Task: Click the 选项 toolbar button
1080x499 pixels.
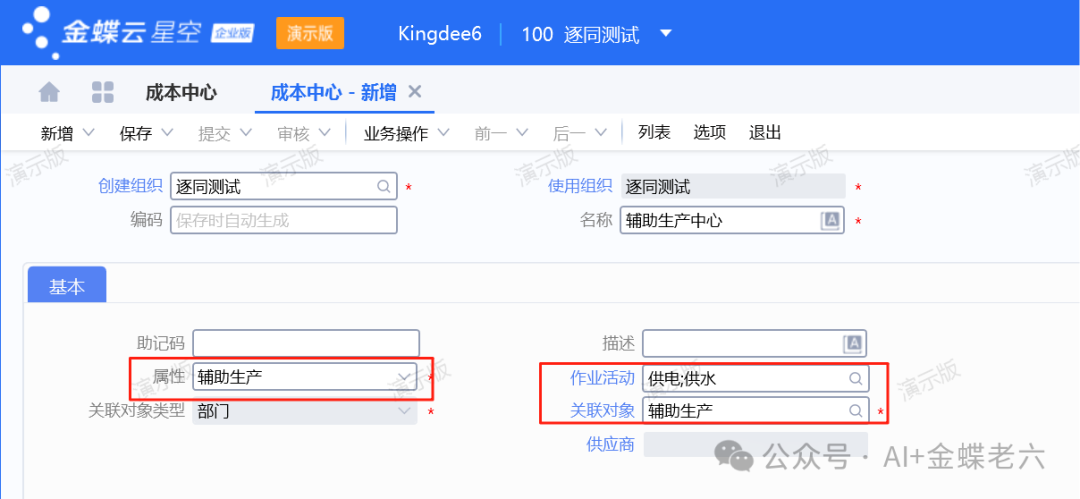Action: tap(709, 133)
